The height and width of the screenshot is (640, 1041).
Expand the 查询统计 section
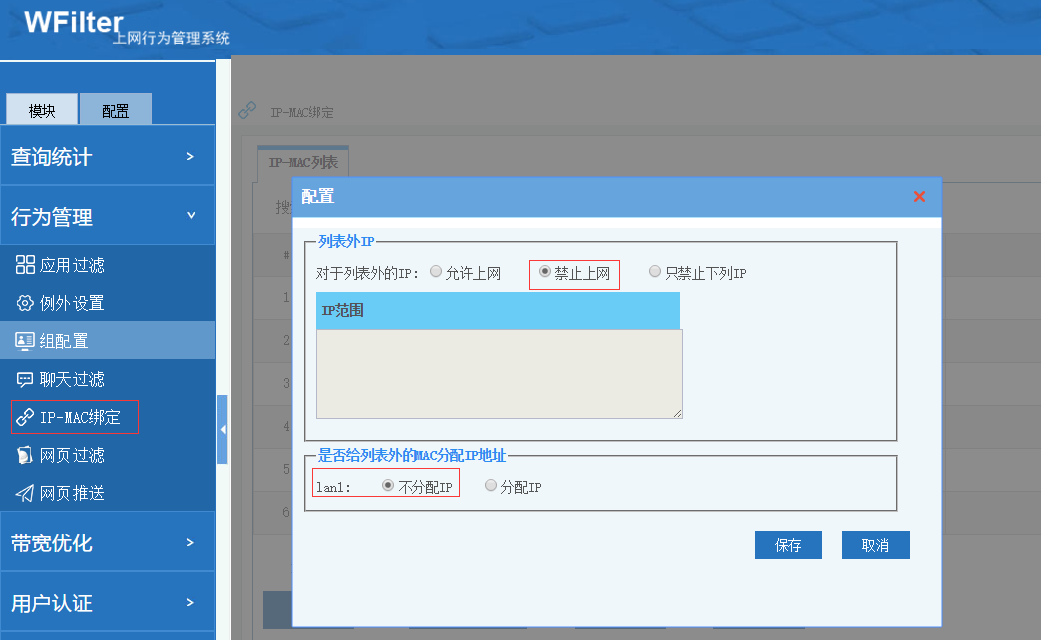107,156
